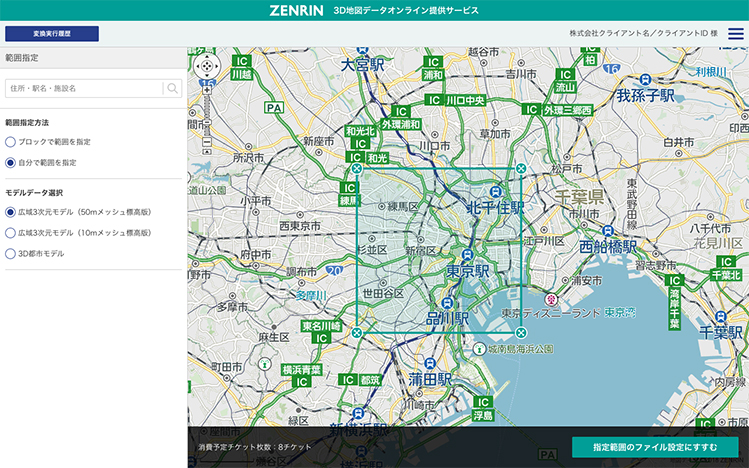Click the 湾岸千葉 IC label
This screenshot has width=749, height=468.
pyautogui.click(x=674, y=303)
